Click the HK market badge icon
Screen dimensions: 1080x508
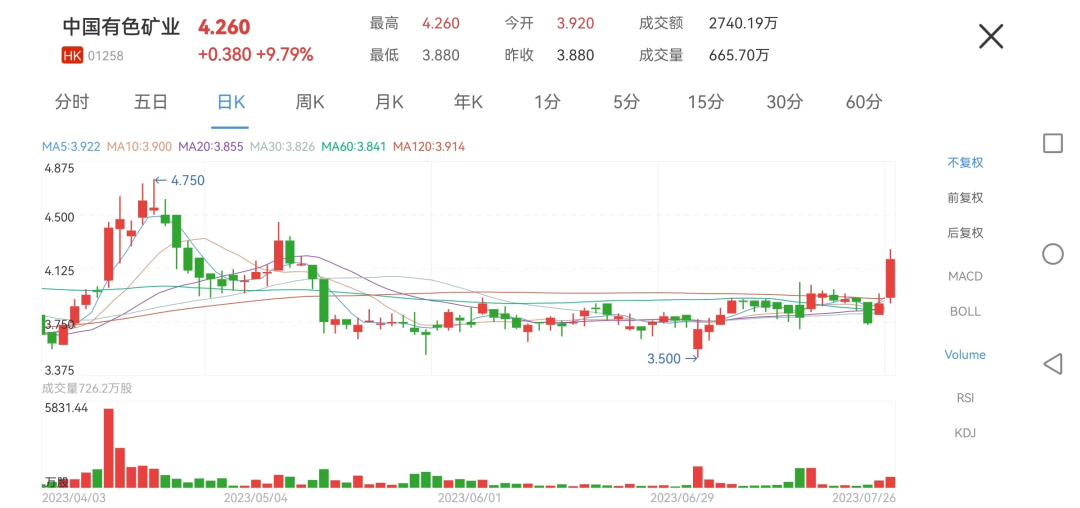(x=72, y=56)
